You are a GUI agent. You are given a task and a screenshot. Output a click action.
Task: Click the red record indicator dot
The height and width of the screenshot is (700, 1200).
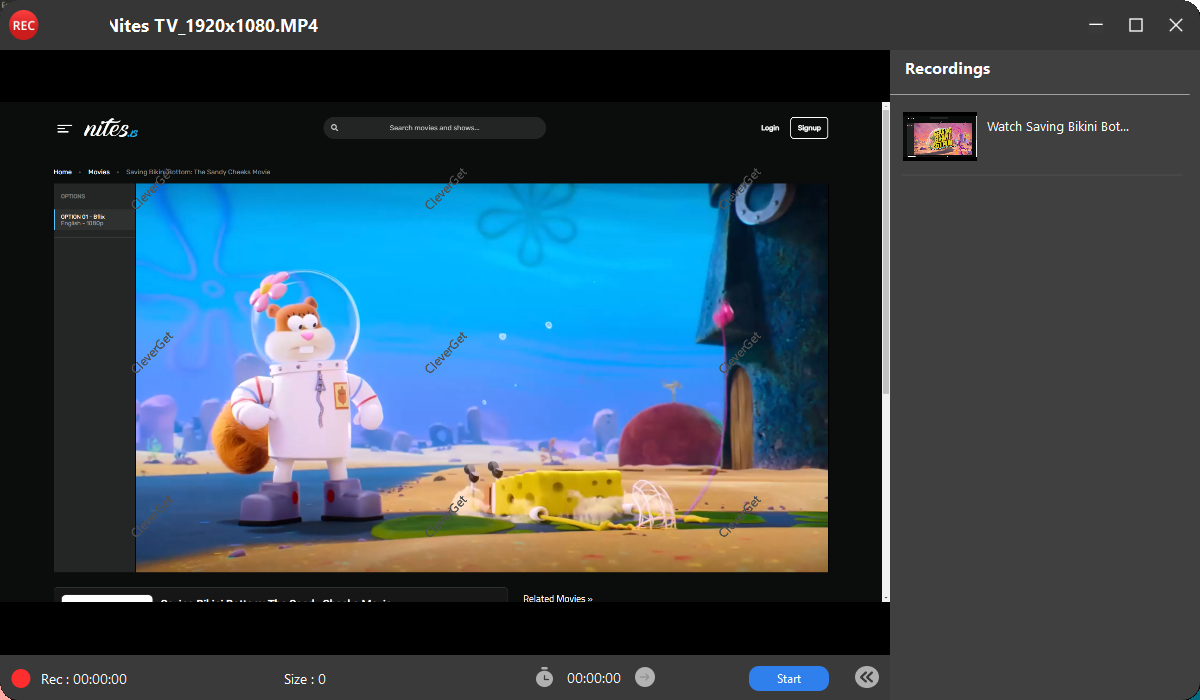tap(21, 679)
